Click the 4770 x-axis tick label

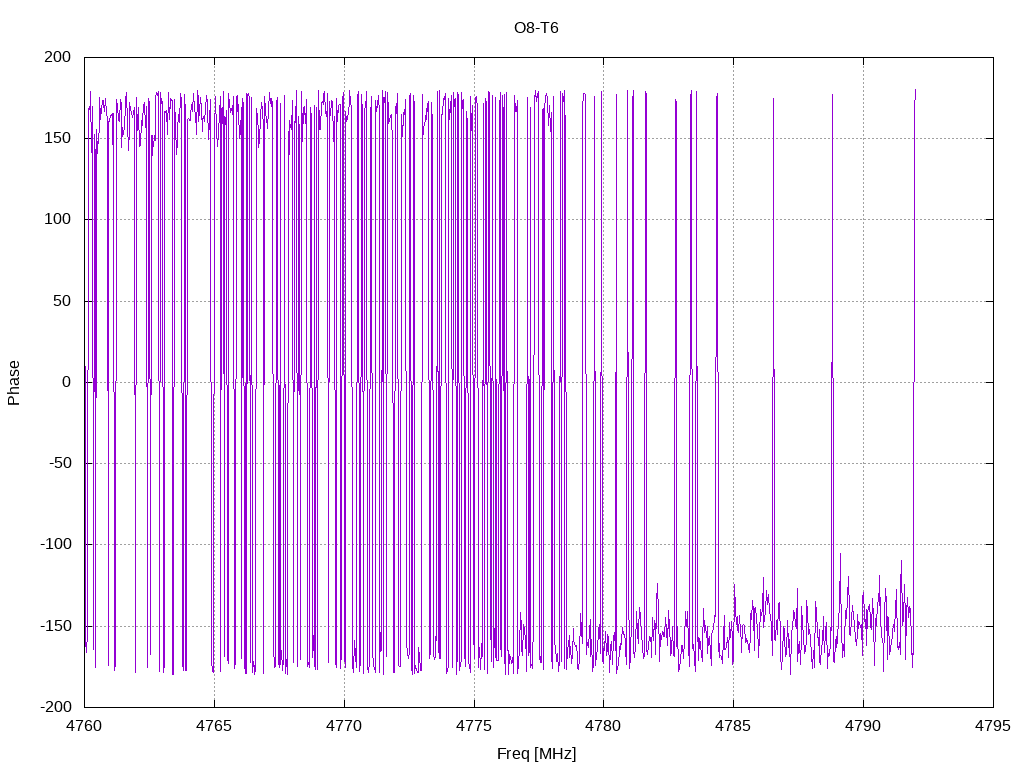[344, 726]
